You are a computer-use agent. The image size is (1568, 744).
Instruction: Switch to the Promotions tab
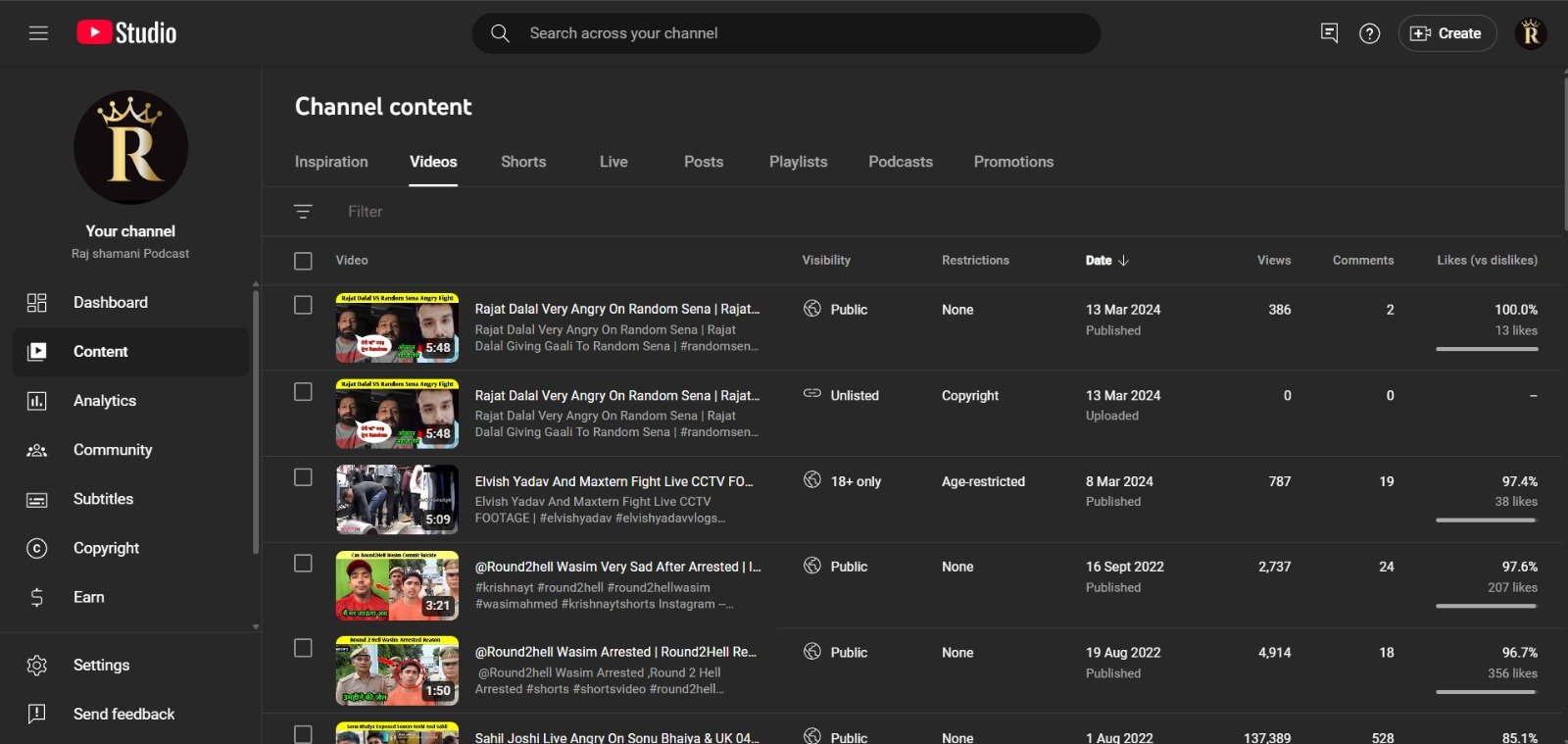point(1013,162)
